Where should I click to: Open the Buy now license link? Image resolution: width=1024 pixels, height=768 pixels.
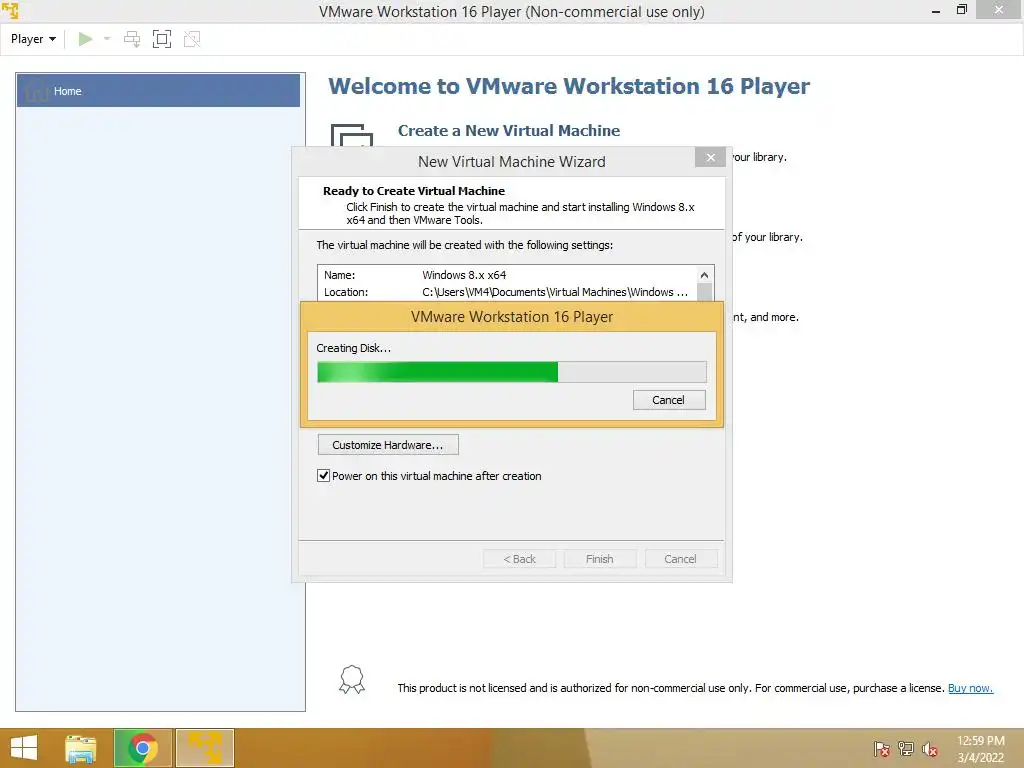970,688
